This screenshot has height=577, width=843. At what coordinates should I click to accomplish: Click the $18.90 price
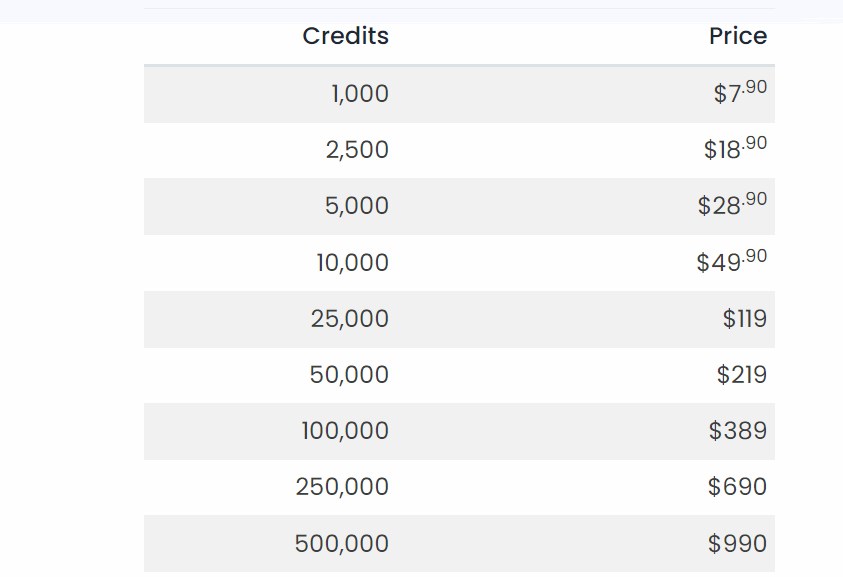(x=735, y=149)
